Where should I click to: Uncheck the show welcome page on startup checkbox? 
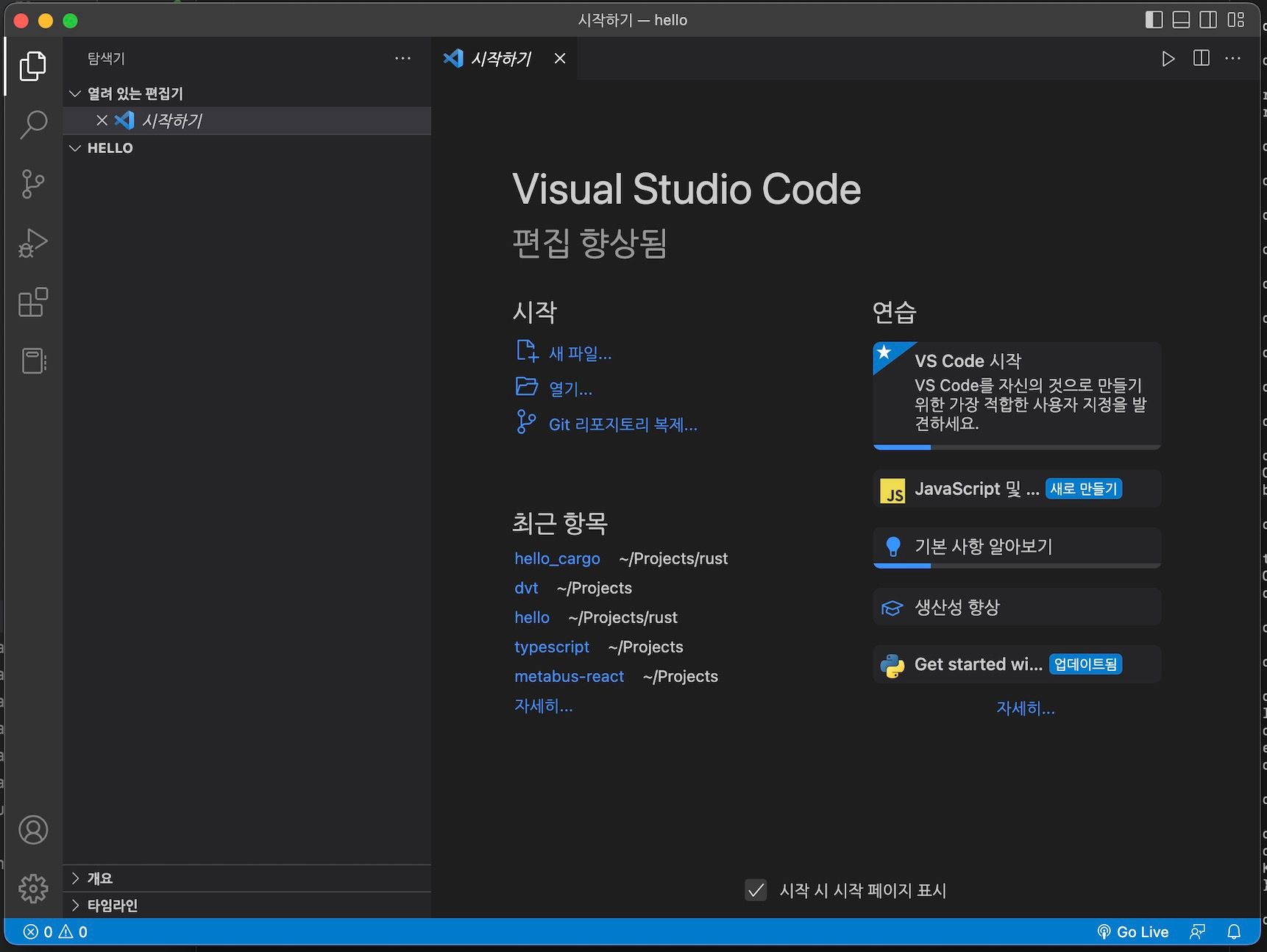point(756,890)
